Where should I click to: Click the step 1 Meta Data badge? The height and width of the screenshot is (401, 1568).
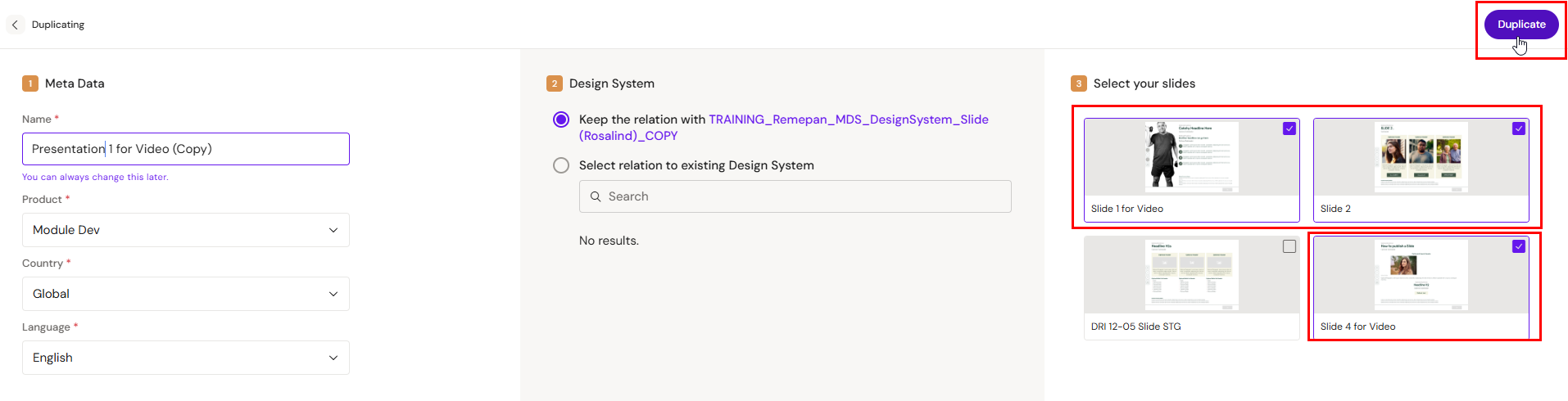tap(30, 83)
